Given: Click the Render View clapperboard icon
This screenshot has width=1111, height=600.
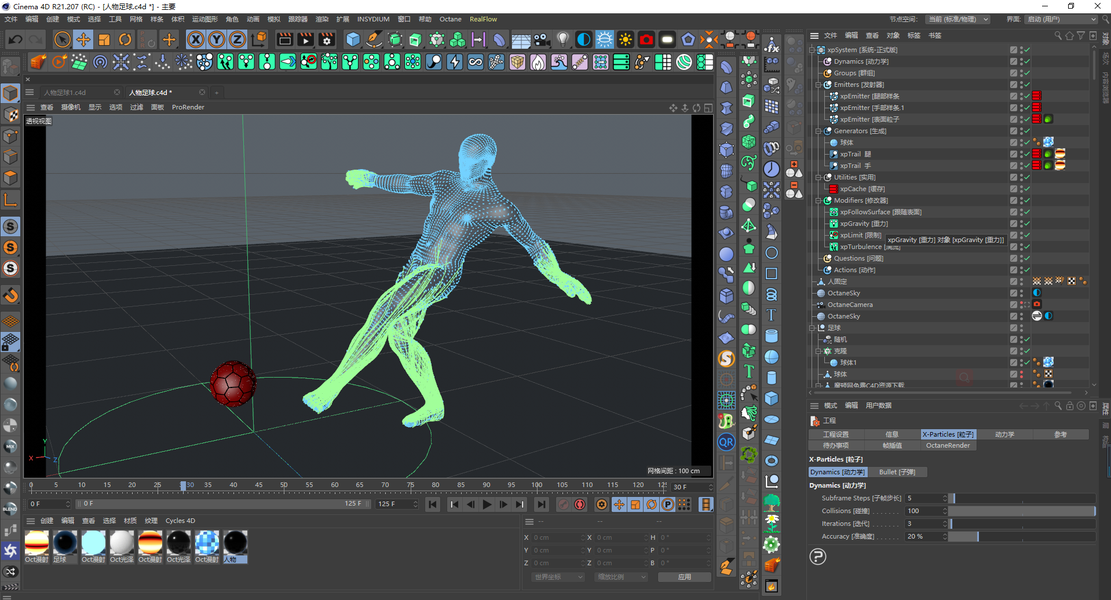Looking at the screenshot, I should (x=285, y=40).
